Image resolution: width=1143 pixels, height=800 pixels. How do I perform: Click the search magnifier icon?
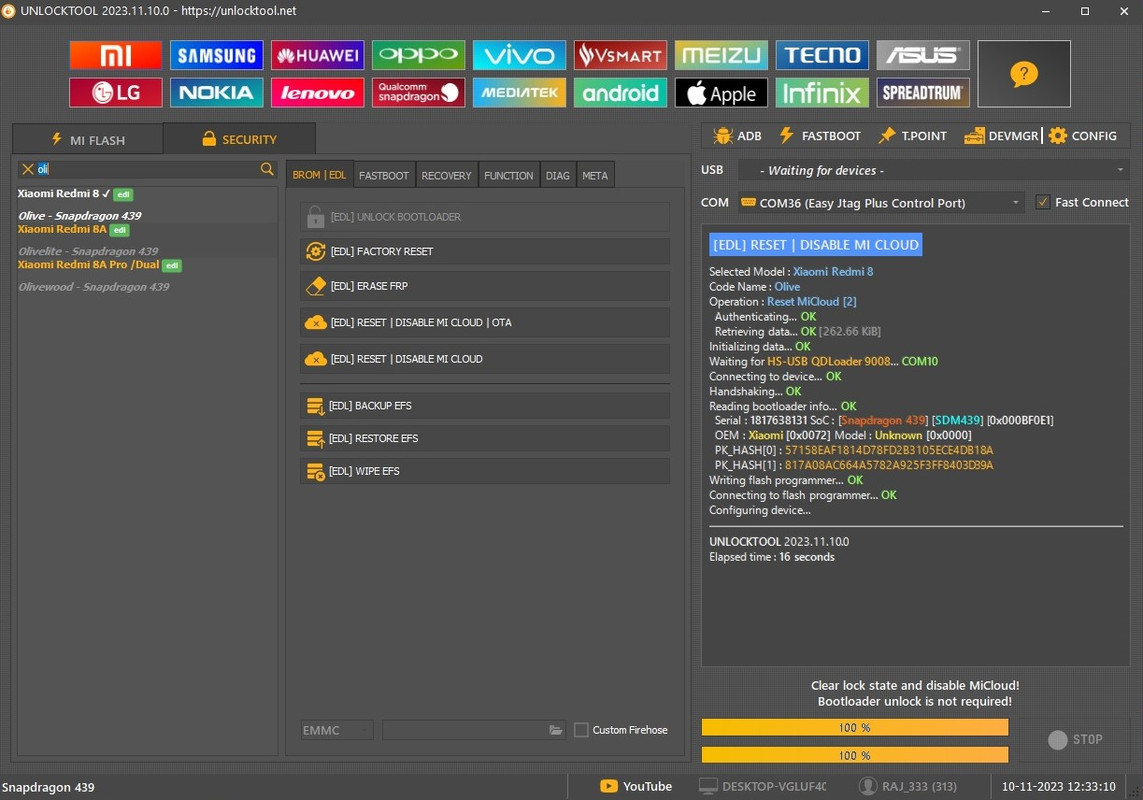267,169
